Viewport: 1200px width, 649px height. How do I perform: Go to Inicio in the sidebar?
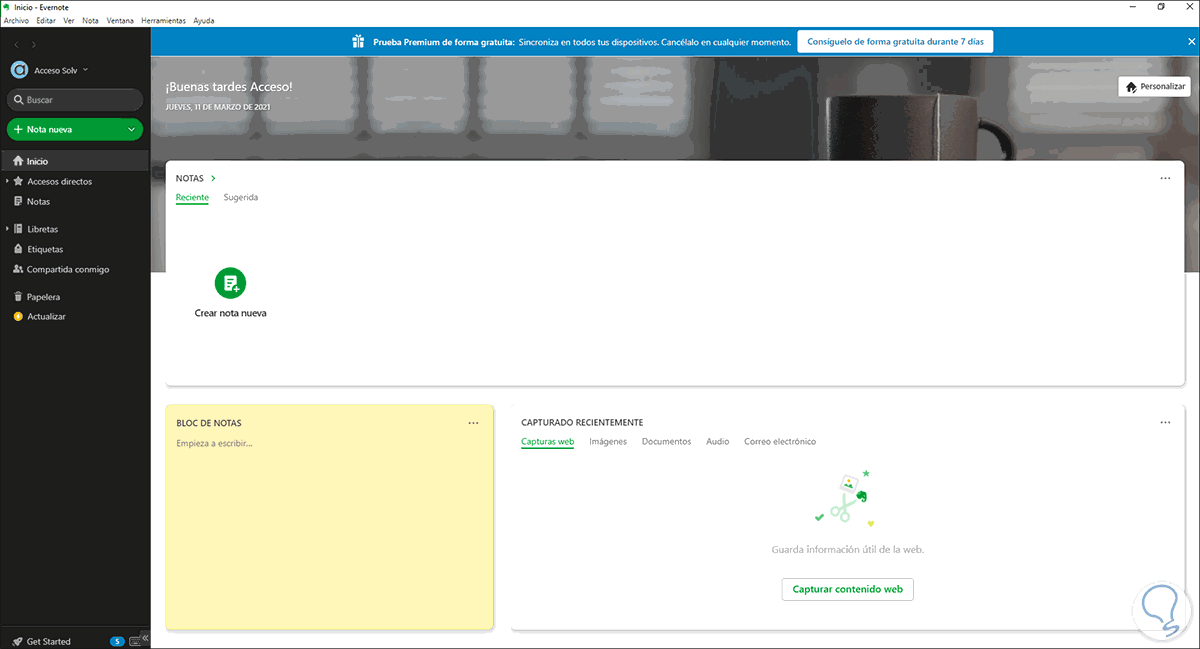pyautogui.click(x=75, y=161)
